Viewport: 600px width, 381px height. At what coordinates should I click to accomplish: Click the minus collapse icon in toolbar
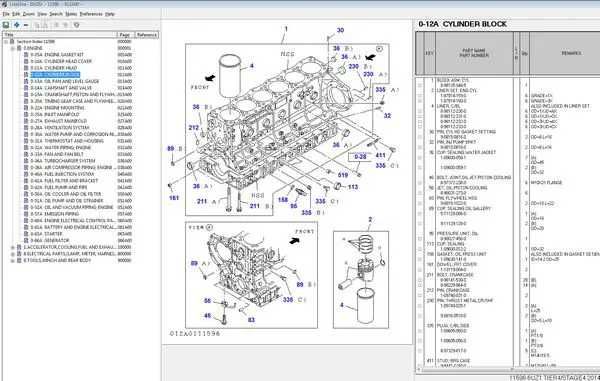click(26, 25)
